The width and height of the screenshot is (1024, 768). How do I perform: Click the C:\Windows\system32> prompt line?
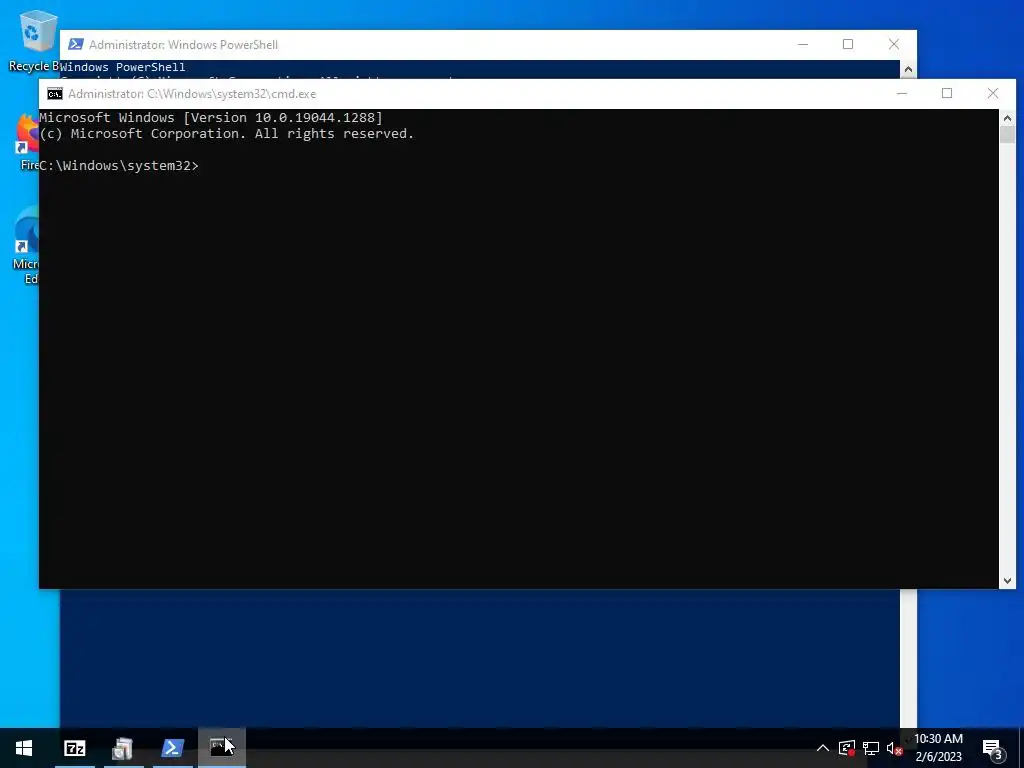pyautogui.click(x=119, y=166)
